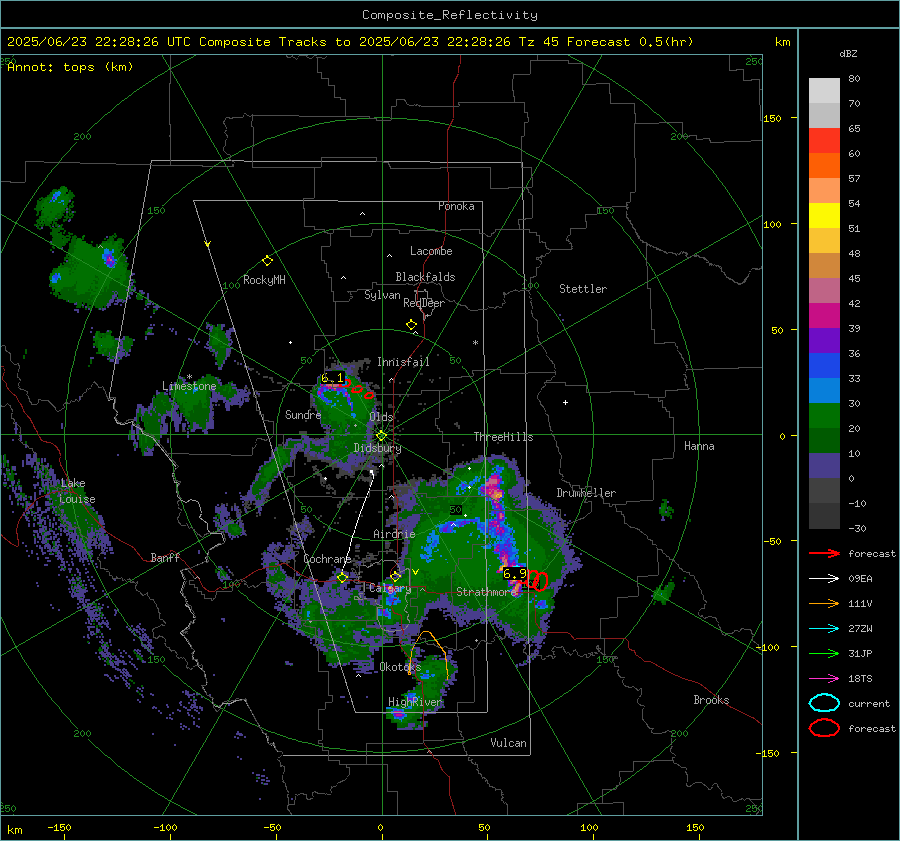Select the RedDeer city label
This screenshot has height=841, width=900.
[x=424, y=303]
